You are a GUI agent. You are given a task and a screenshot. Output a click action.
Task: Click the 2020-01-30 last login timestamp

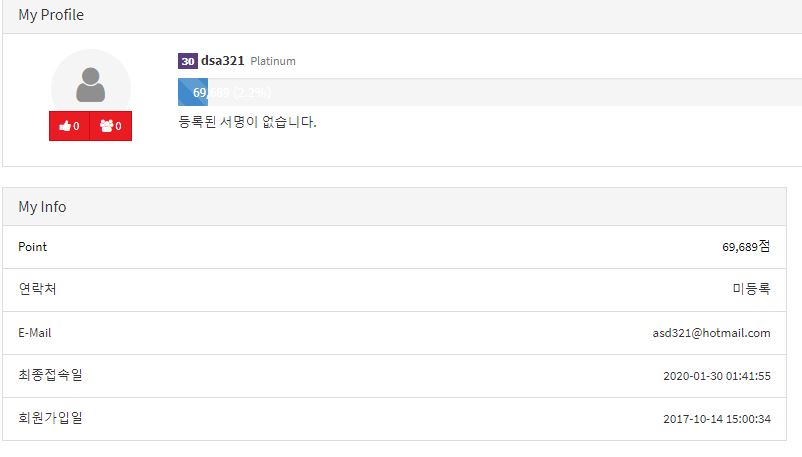tap(717, 376)
